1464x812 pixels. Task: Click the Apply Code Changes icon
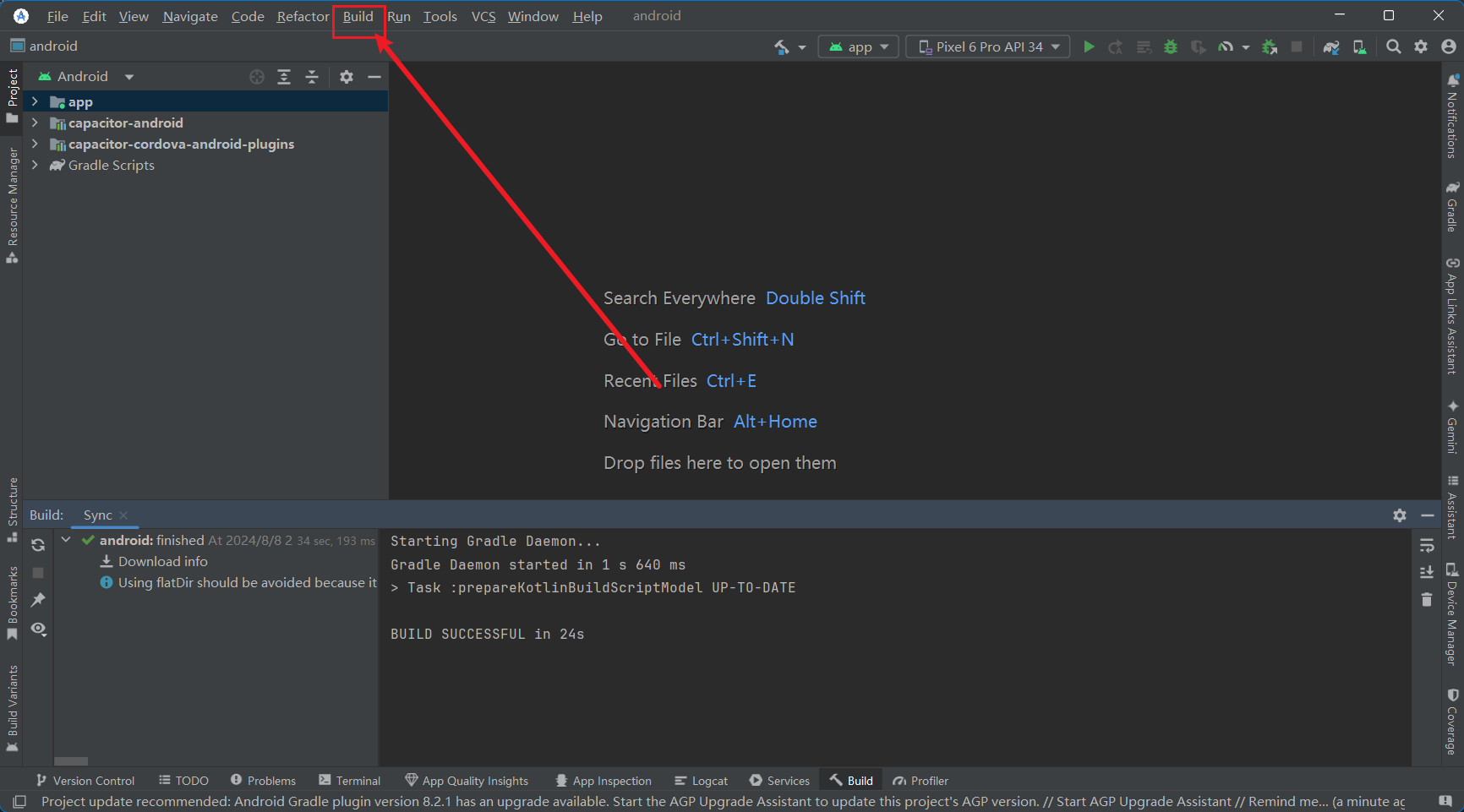(1144, 47)
